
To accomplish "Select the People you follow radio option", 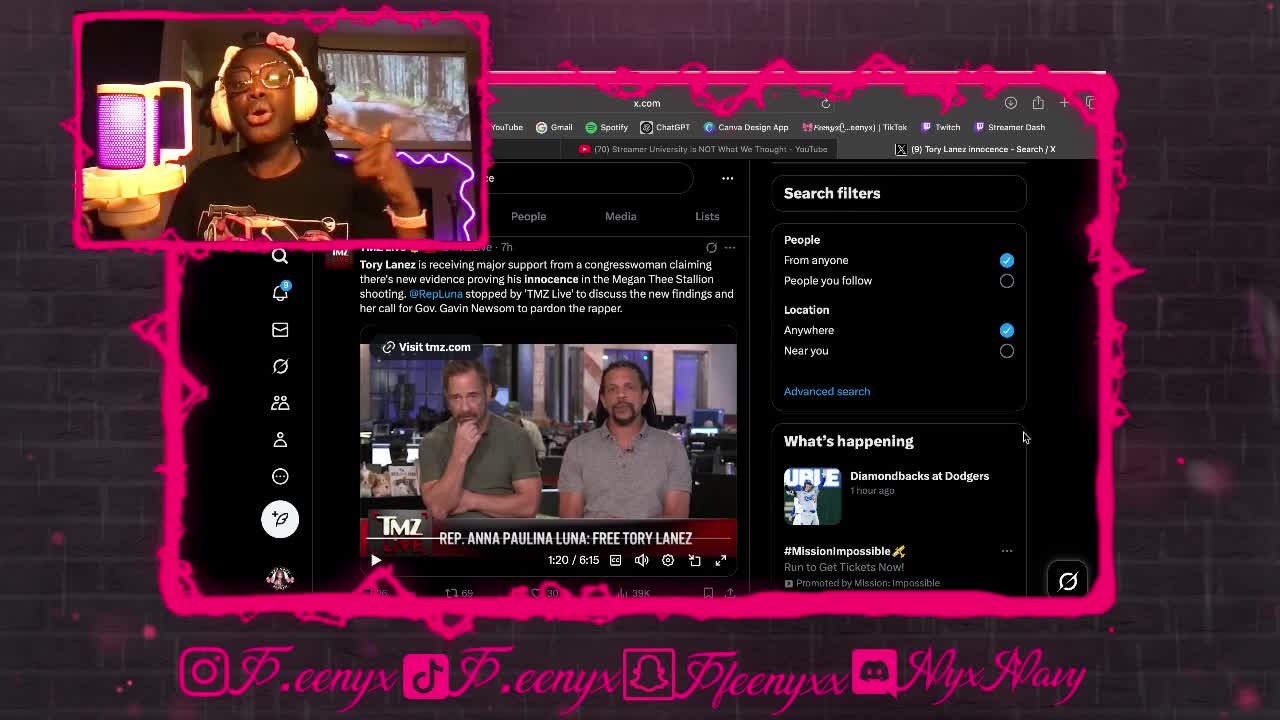I will point(1006,281).
